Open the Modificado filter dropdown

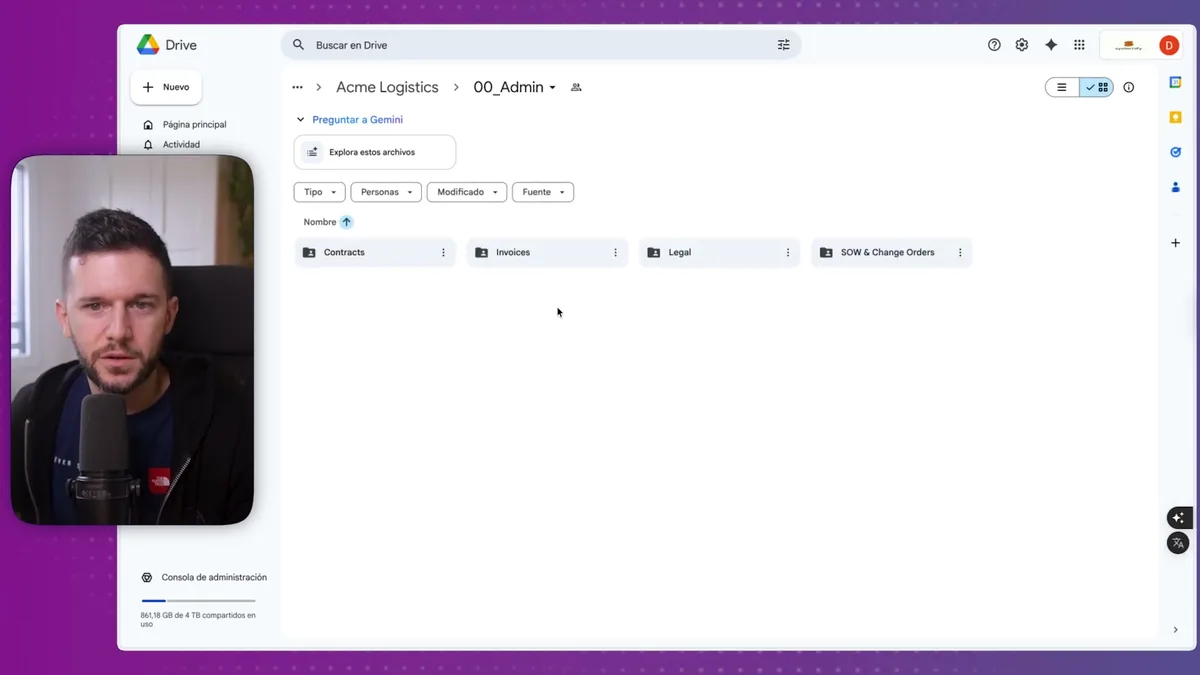click(x=466, y=191)
